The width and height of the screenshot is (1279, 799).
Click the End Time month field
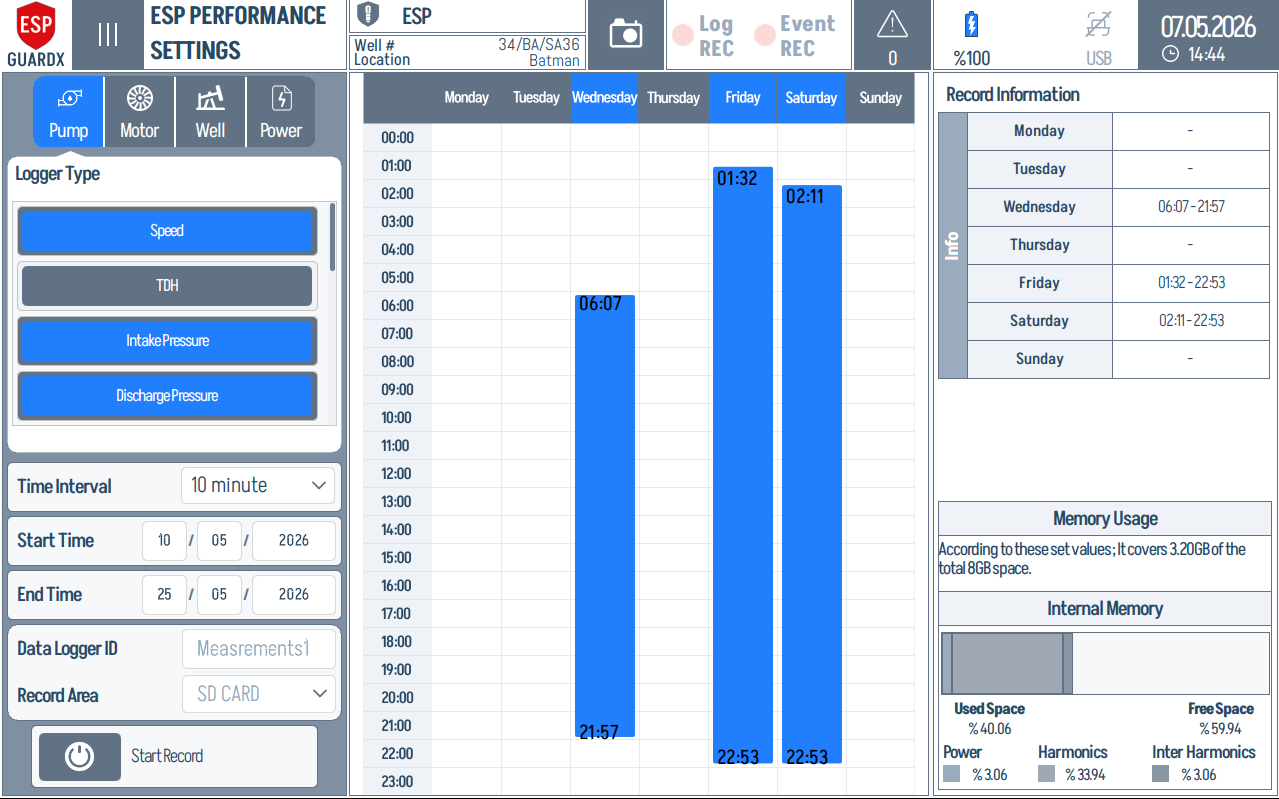coord(219,594)
